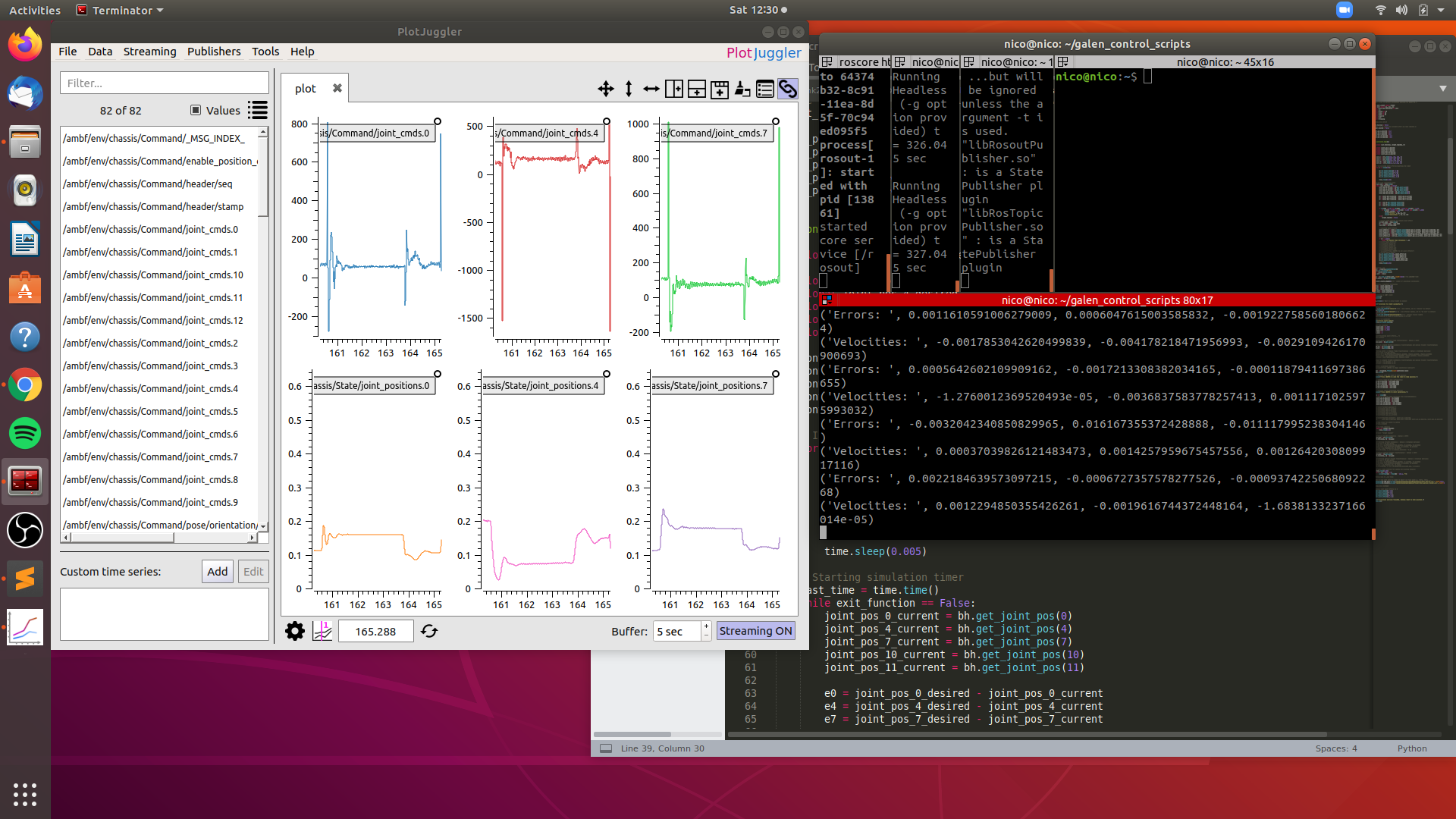Increase buffer size with plus stepper

[x=706, y=626]
